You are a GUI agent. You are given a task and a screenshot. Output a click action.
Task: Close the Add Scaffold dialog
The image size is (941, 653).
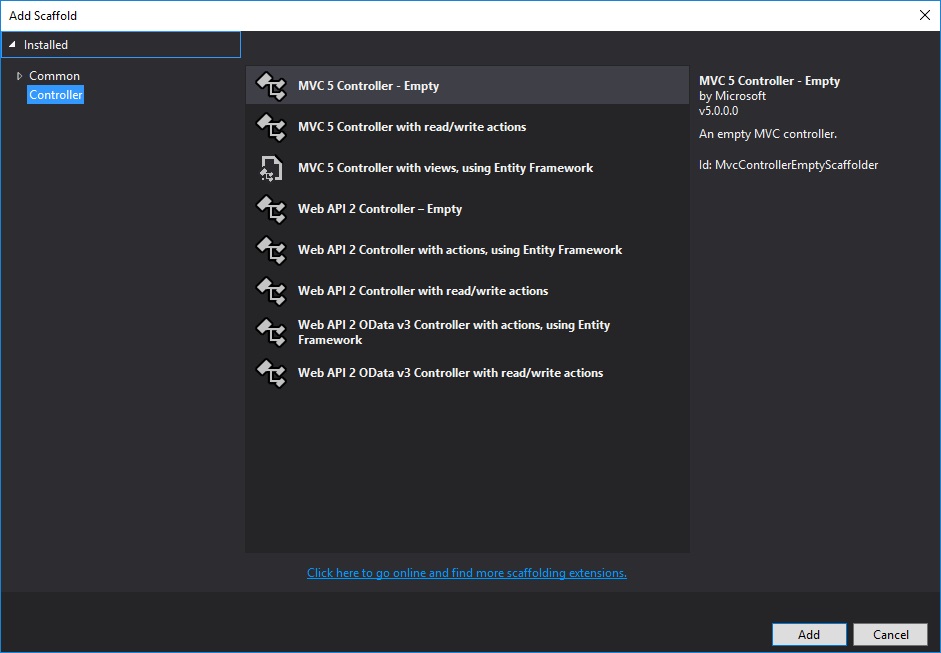pos(923,15)
